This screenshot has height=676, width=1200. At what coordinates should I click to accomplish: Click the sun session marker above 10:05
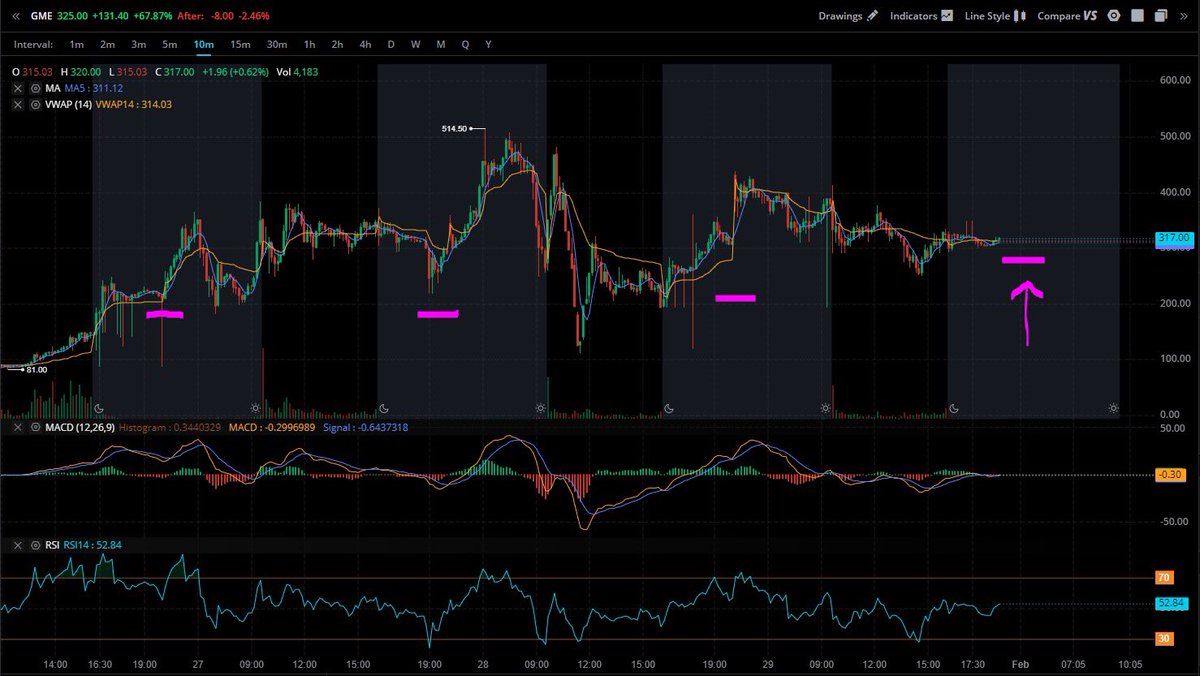coord(1113,408)
